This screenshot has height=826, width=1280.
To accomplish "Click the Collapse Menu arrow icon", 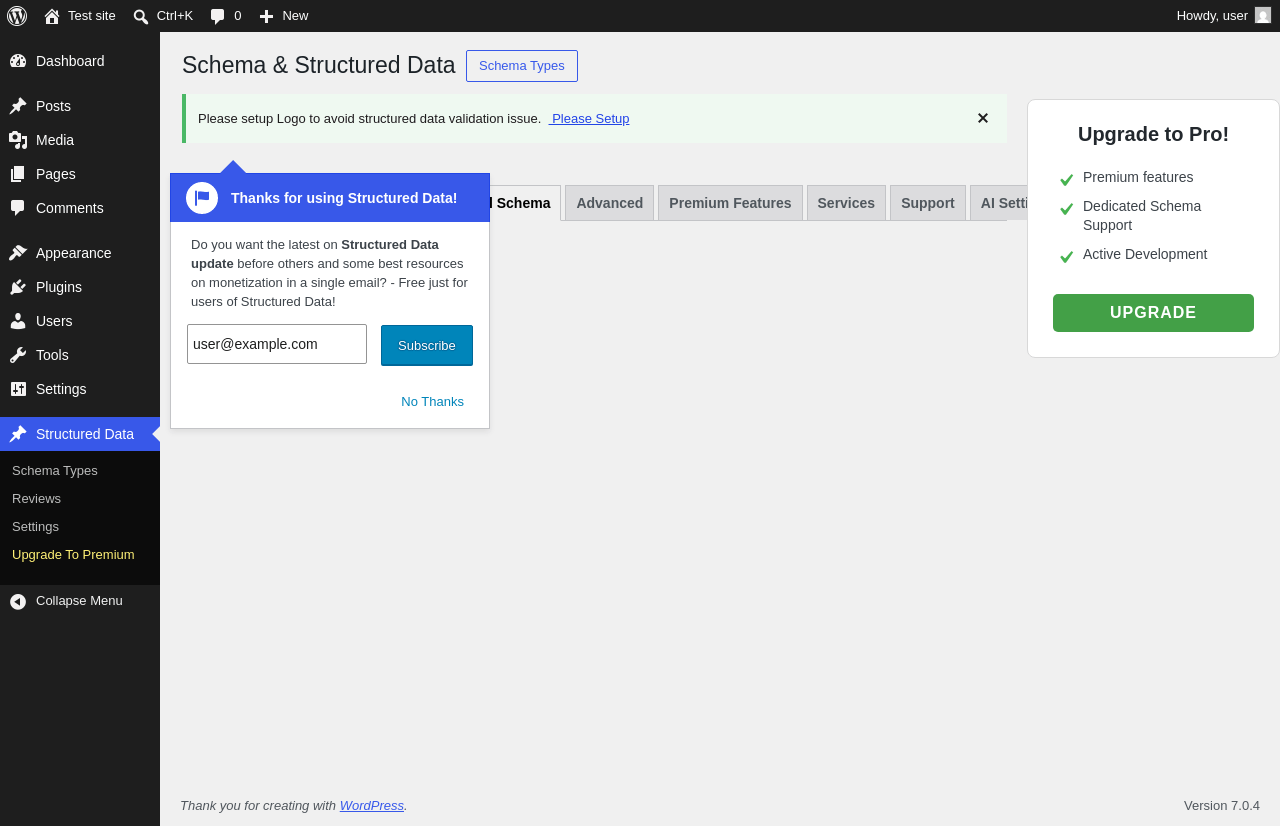I will [x=18, y=601].
